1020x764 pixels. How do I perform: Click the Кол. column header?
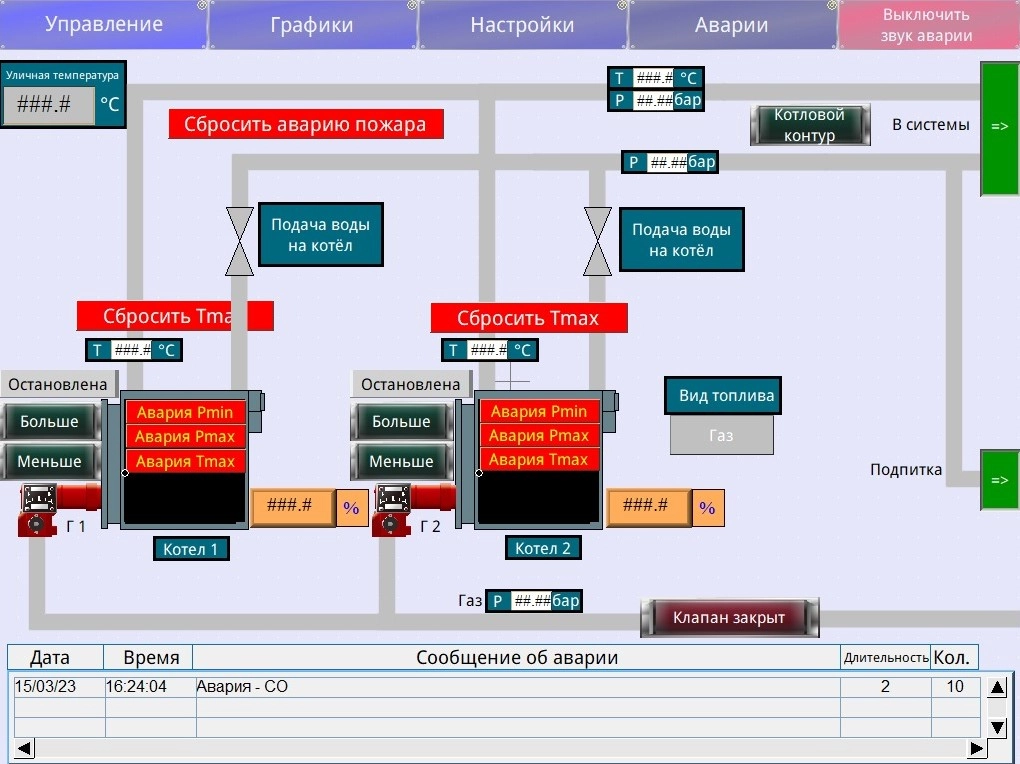pos(955,657)
